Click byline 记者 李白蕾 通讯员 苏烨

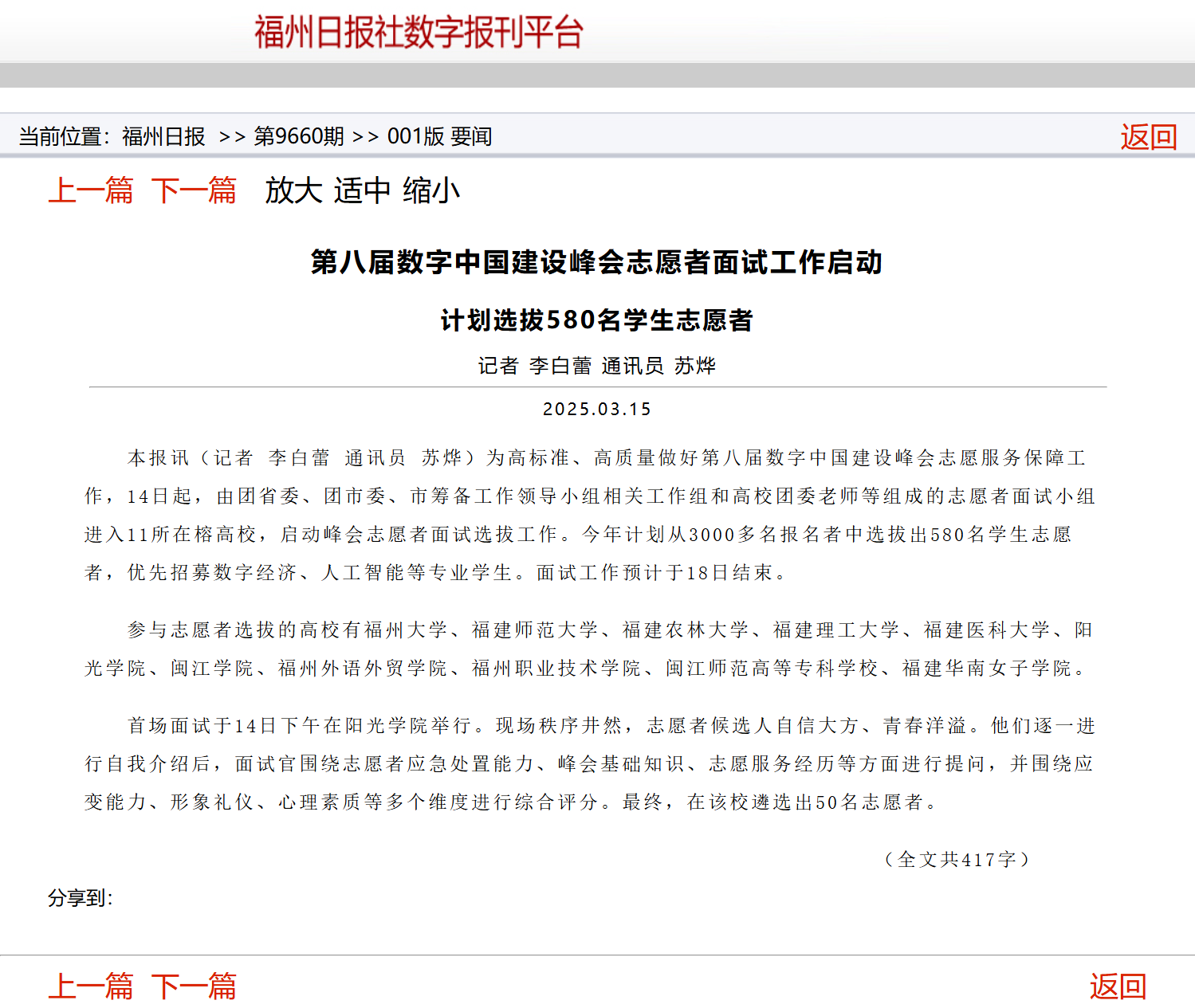[597, 366]
